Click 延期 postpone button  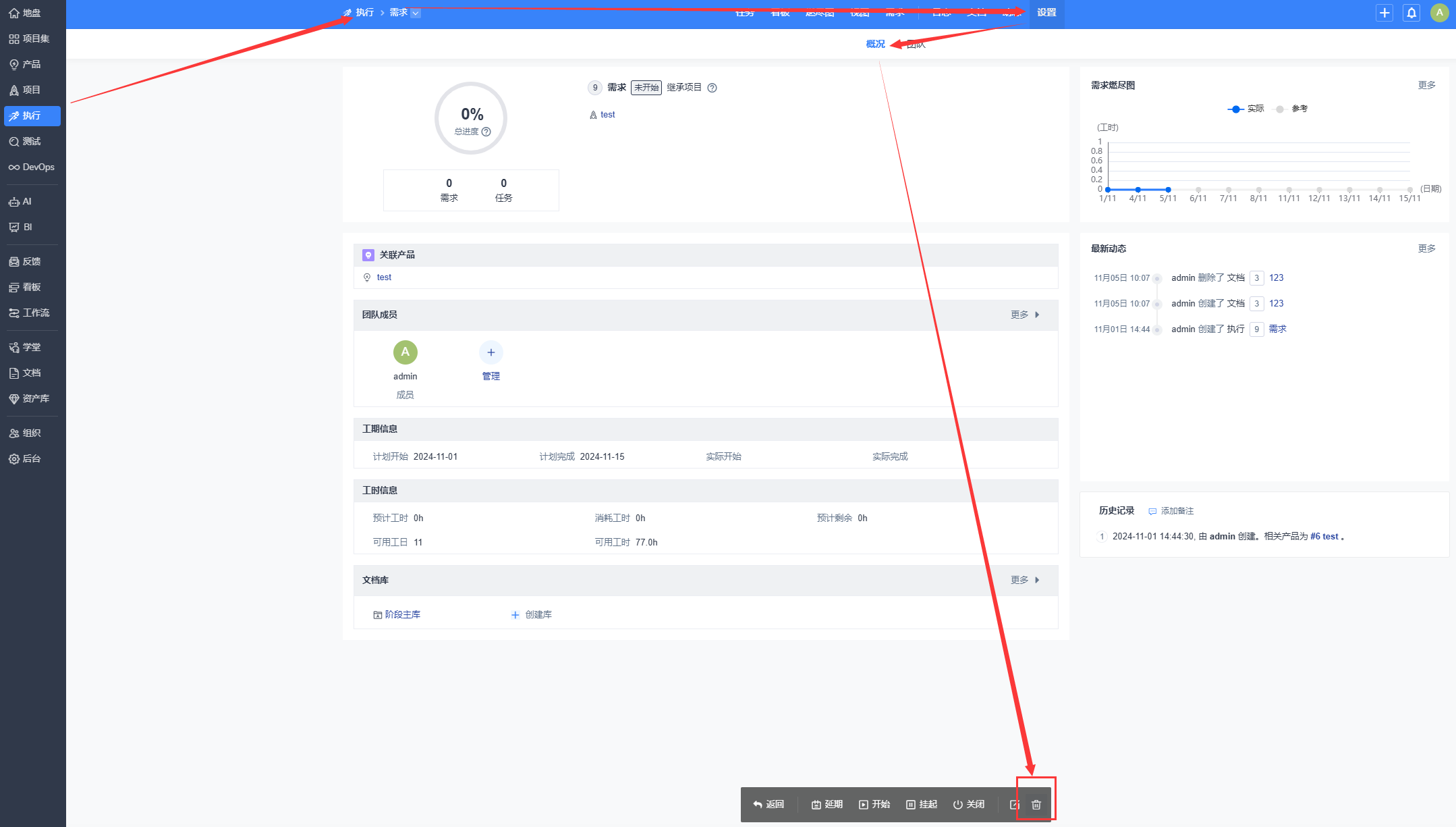pyautogui.click(x=827, y=804)
